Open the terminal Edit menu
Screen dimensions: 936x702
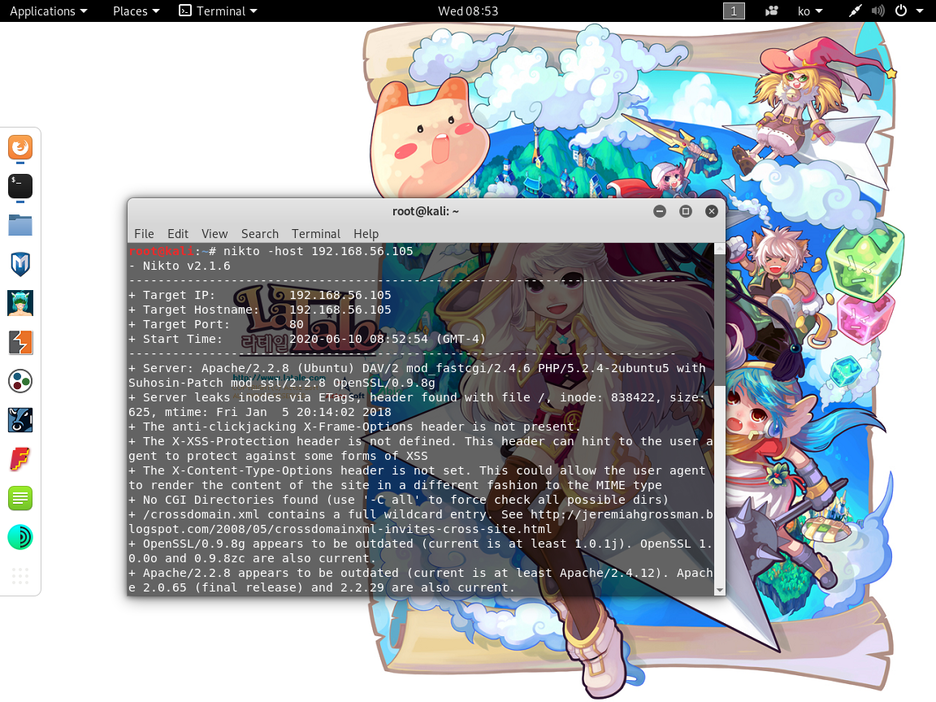[178, 233]
